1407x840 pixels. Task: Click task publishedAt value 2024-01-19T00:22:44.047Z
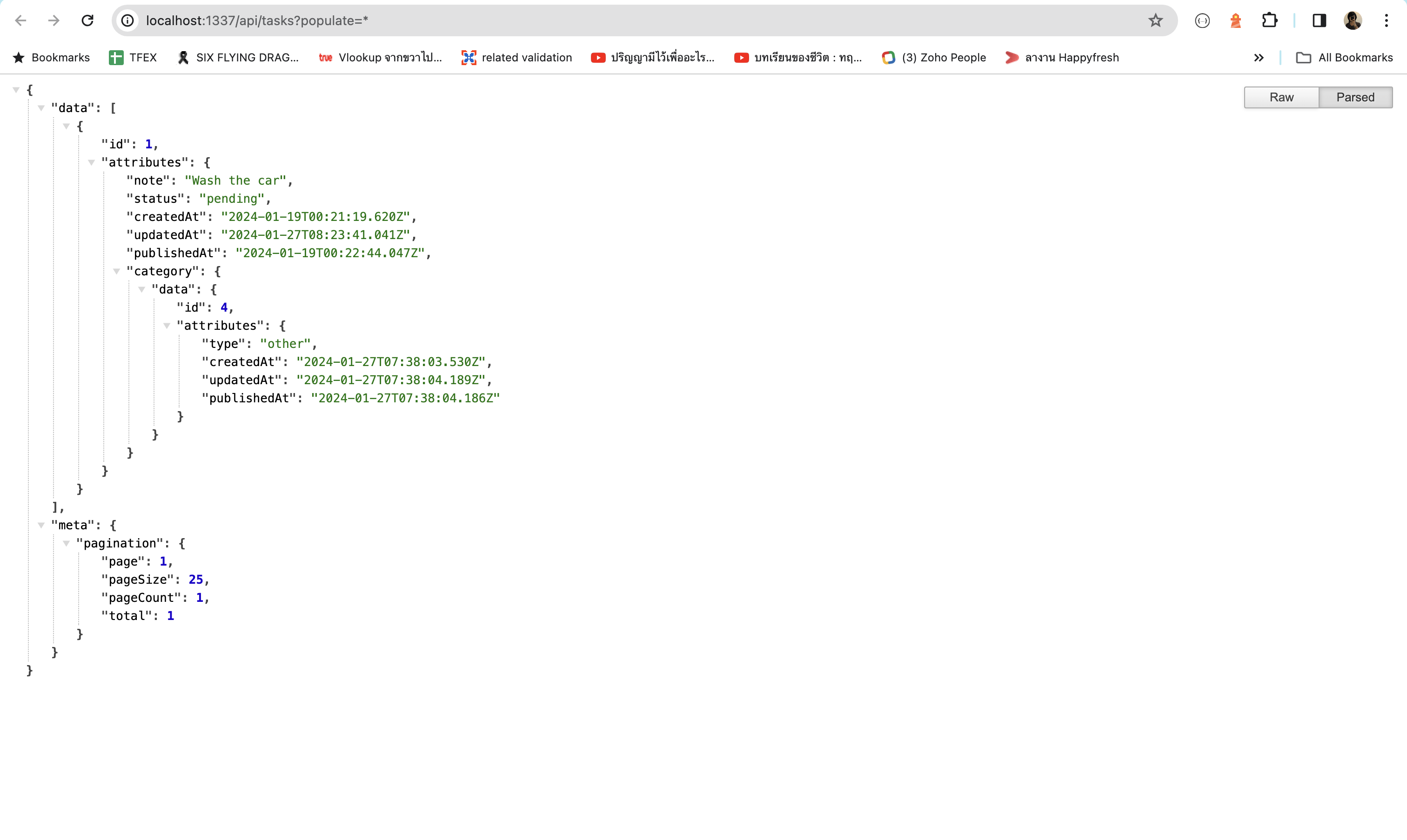tap(330, 253)
